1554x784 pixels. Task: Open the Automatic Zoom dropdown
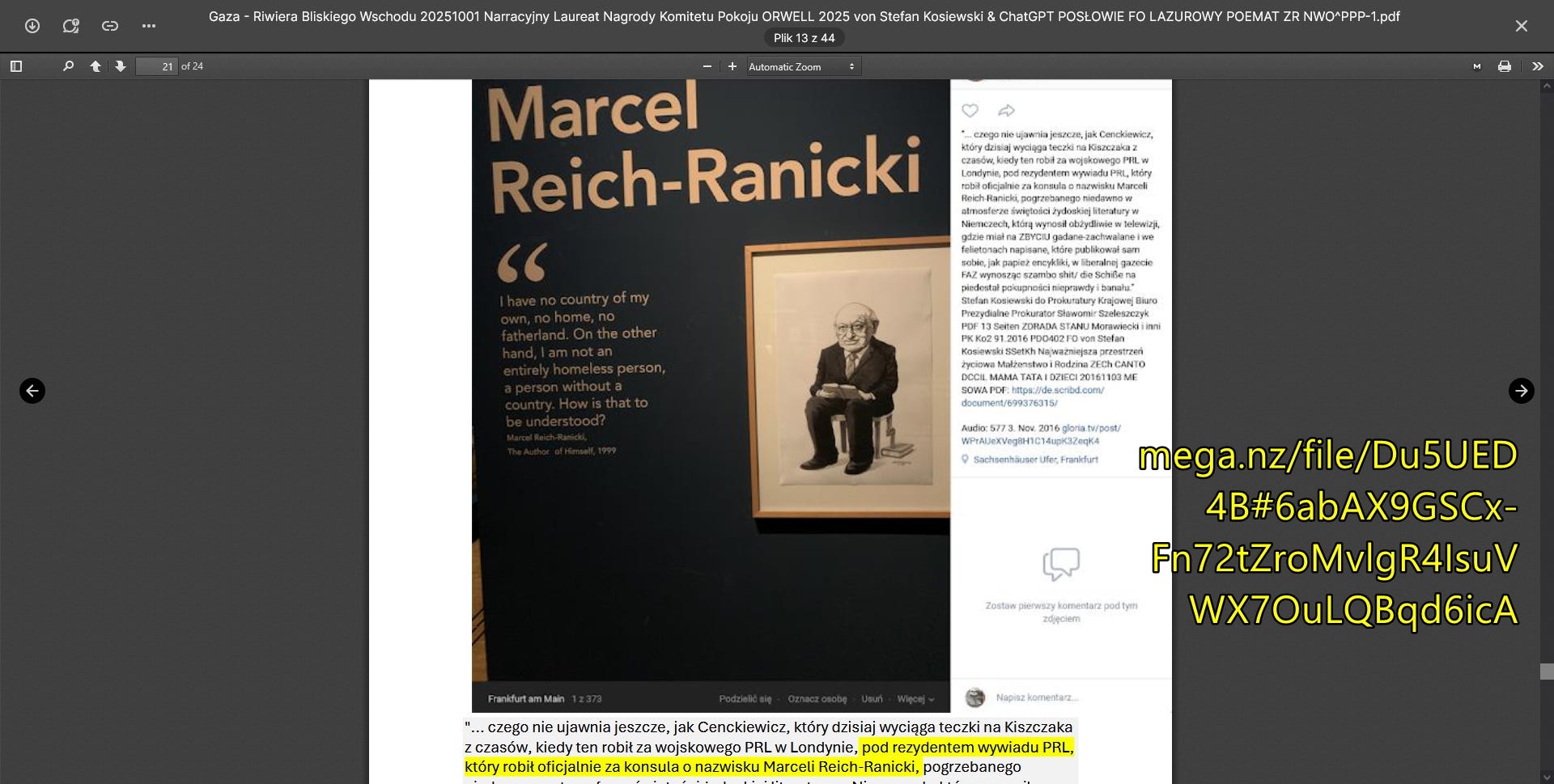pos(803,66)
